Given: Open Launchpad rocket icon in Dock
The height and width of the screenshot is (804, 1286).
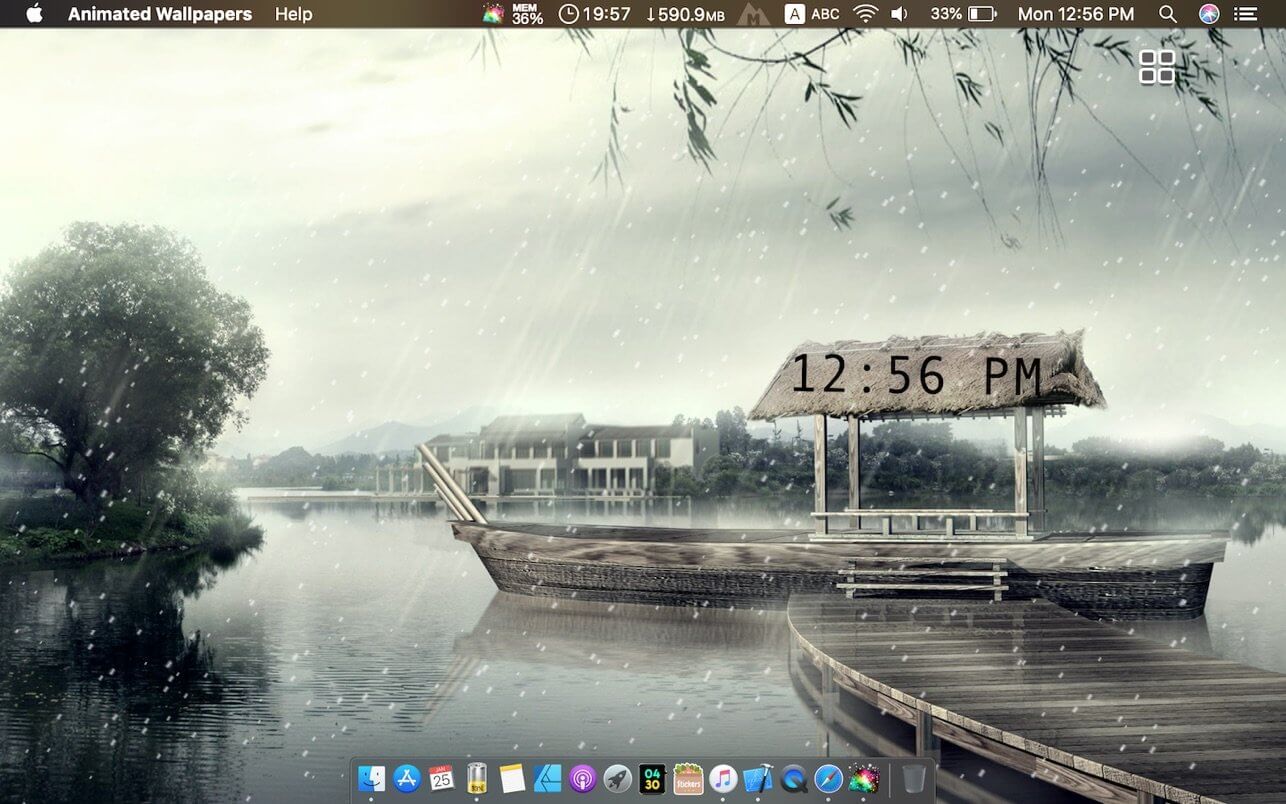Looking at the screenshot, I should coord(618,778).
